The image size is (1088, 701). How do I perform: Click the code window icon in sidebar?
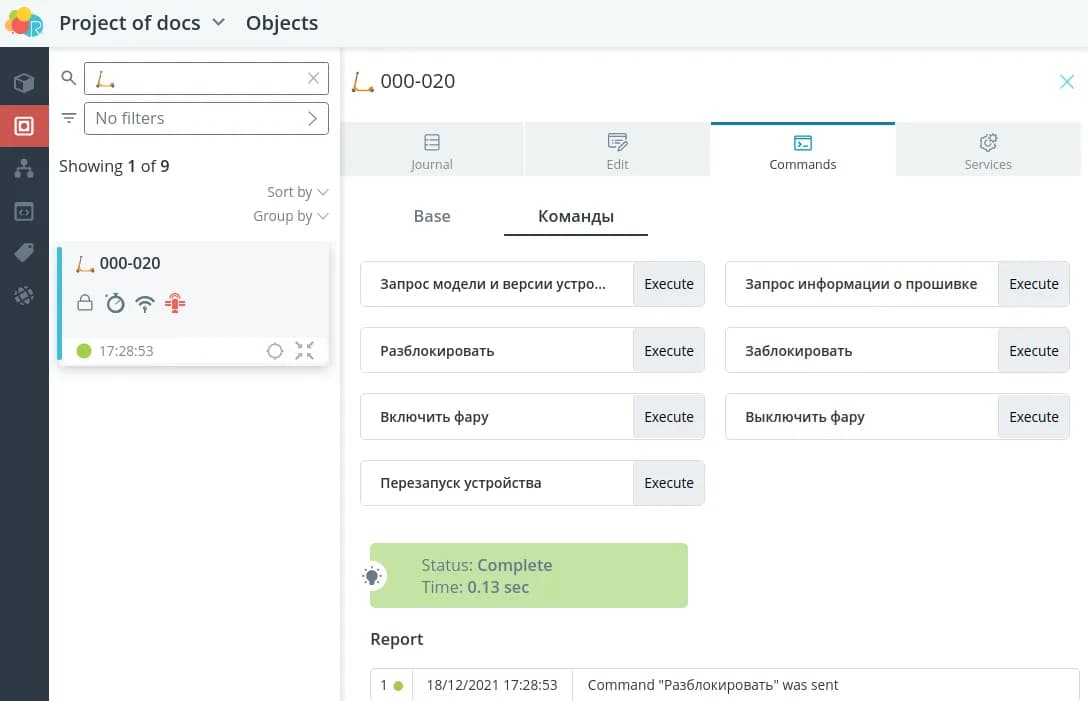click(x=24, y=211)
